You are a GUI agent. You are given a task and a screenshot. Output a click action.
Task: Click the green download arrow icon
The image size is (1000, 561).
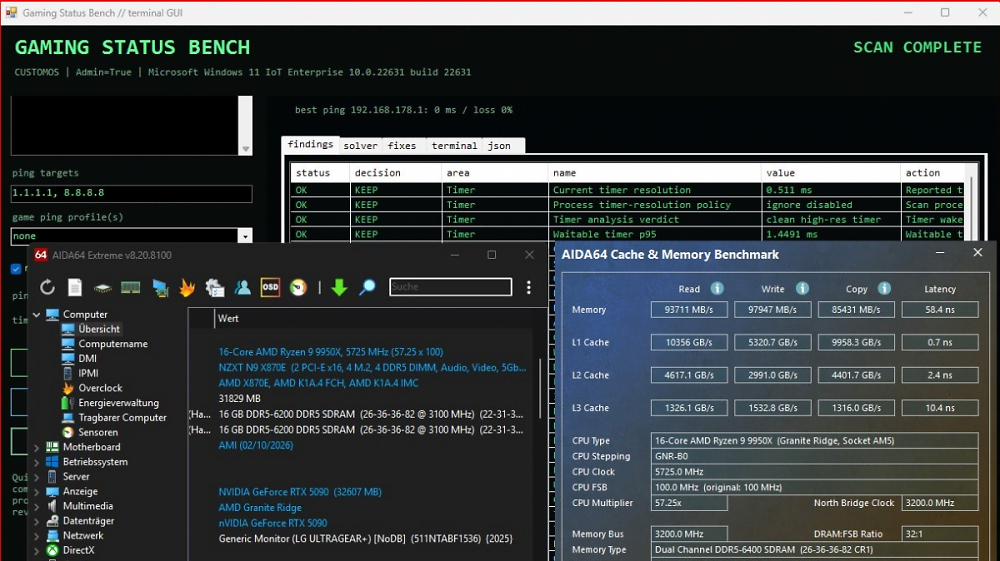pyautogui.click(x=339, y=288)
